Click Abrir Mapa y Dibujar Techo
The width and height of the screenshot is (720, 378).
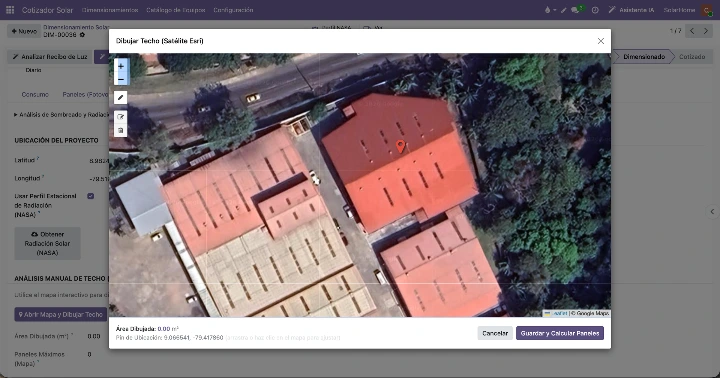[x=60, y=315]
